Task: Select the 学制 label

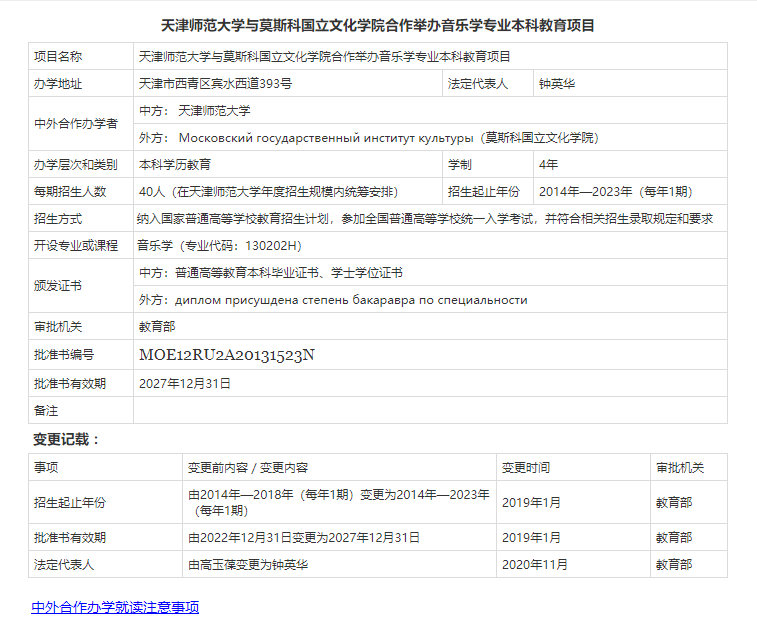Action: [460, 165]
